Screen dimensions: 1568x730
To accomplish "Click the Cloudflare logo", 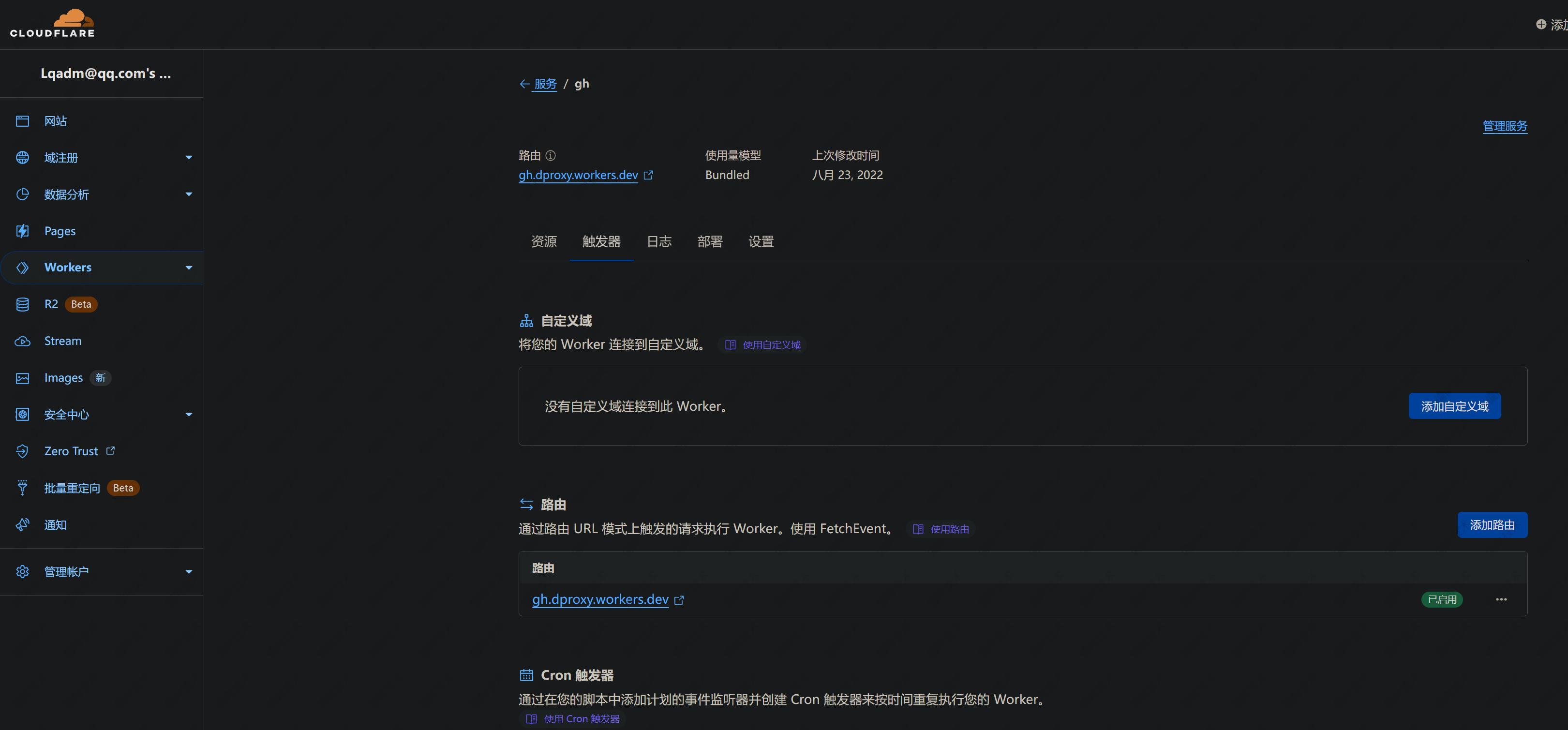I will coord(52,23).
